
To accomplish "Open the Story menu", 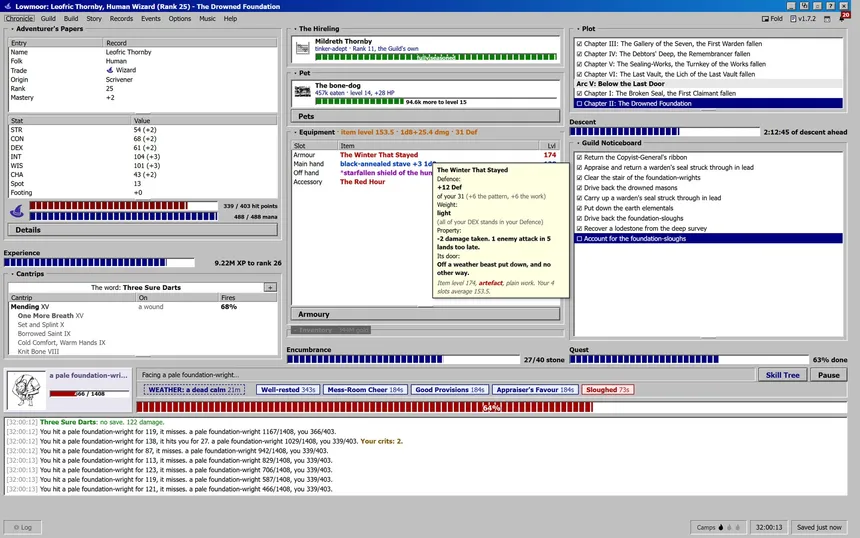I will pyautogui.click(x=94, y=19).
